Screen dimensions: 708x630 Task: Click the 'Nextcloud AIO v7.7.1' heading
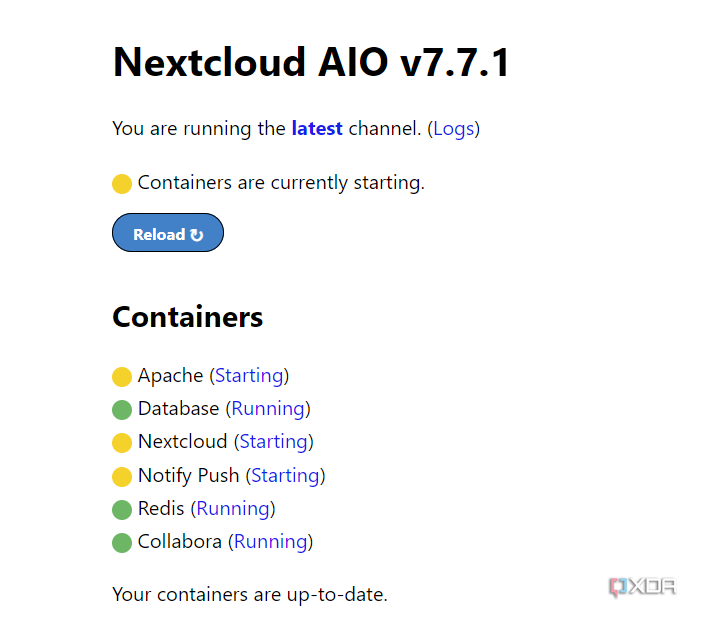311,62
